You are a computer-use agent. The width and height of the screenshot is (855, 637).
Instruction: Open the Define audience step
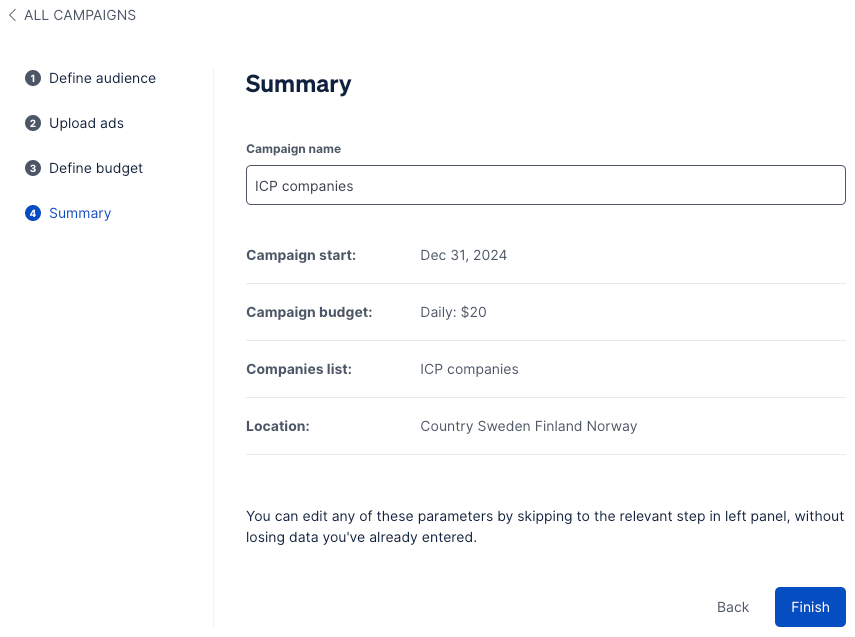[x=102, y=78]
